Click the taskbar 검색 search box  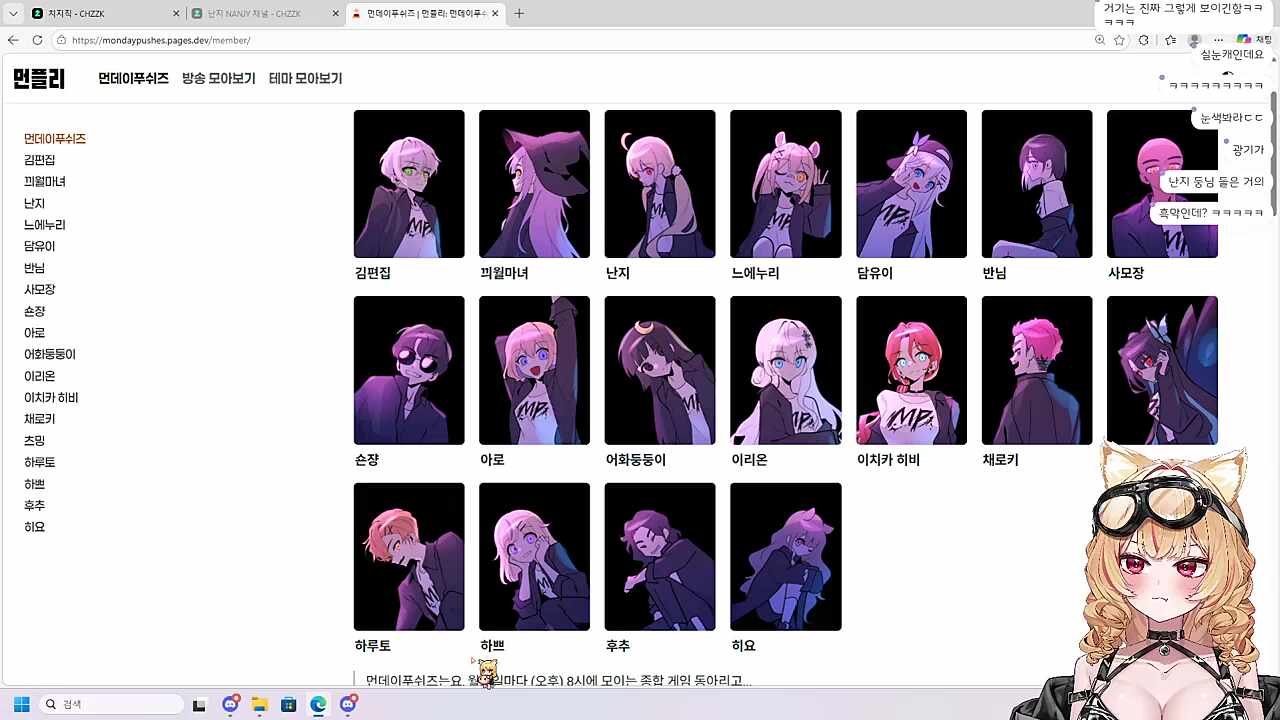[110, 704]
